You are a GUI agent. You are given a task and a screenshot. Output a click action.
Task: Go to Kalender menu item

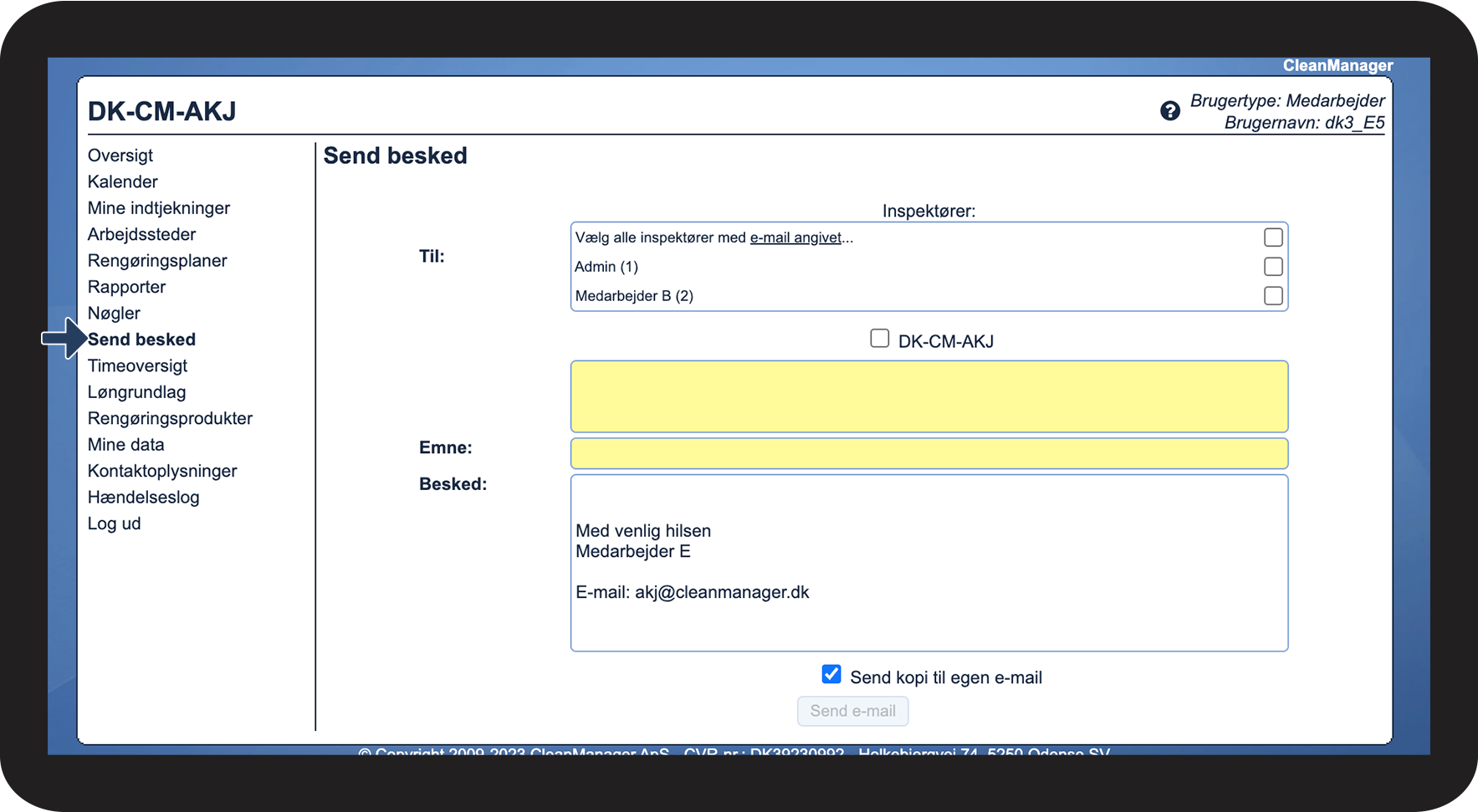[x=123, y=182]
